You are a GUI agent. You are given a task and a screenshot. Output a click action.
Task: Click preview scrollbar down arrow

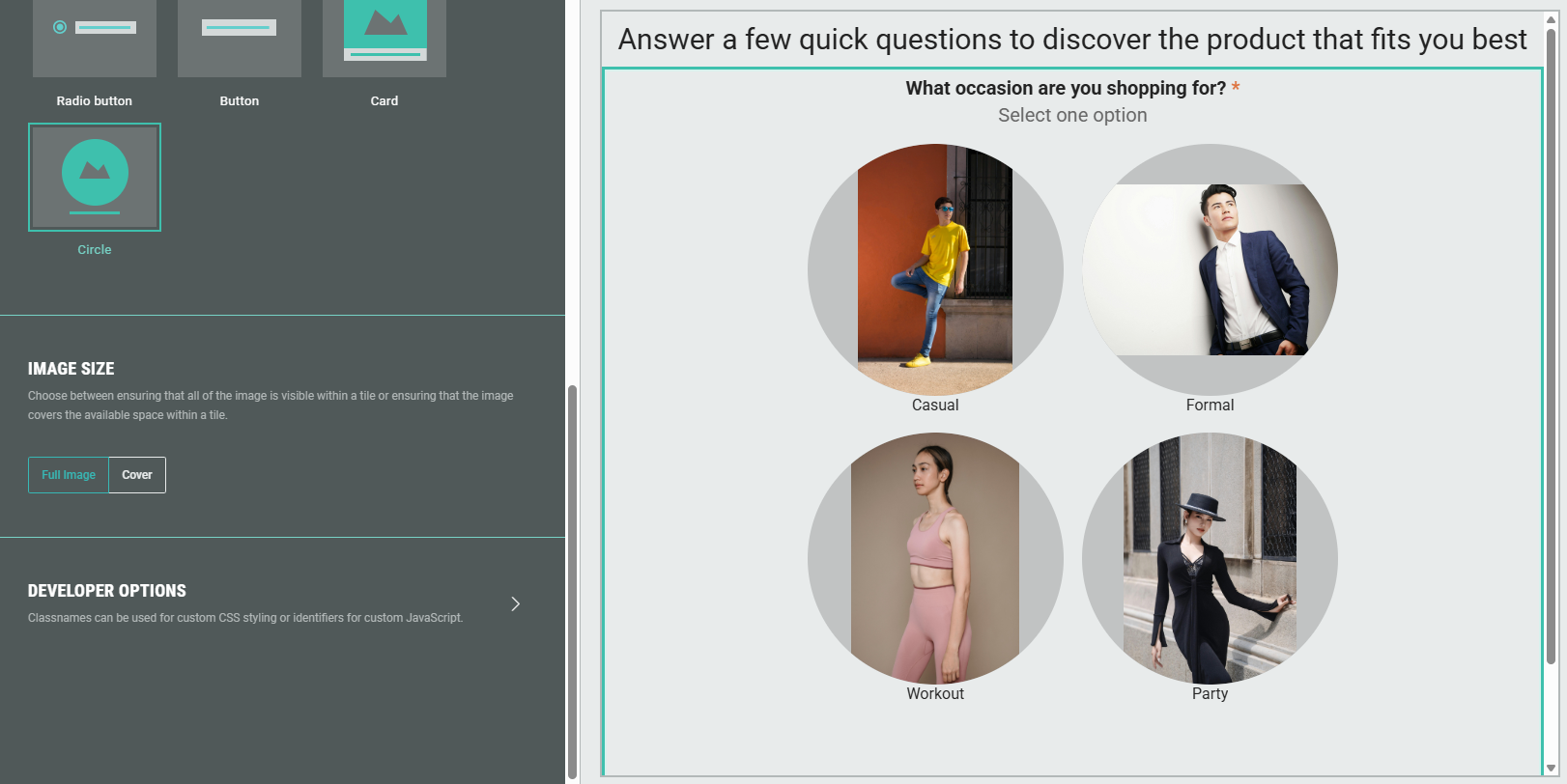point(1551,769)
